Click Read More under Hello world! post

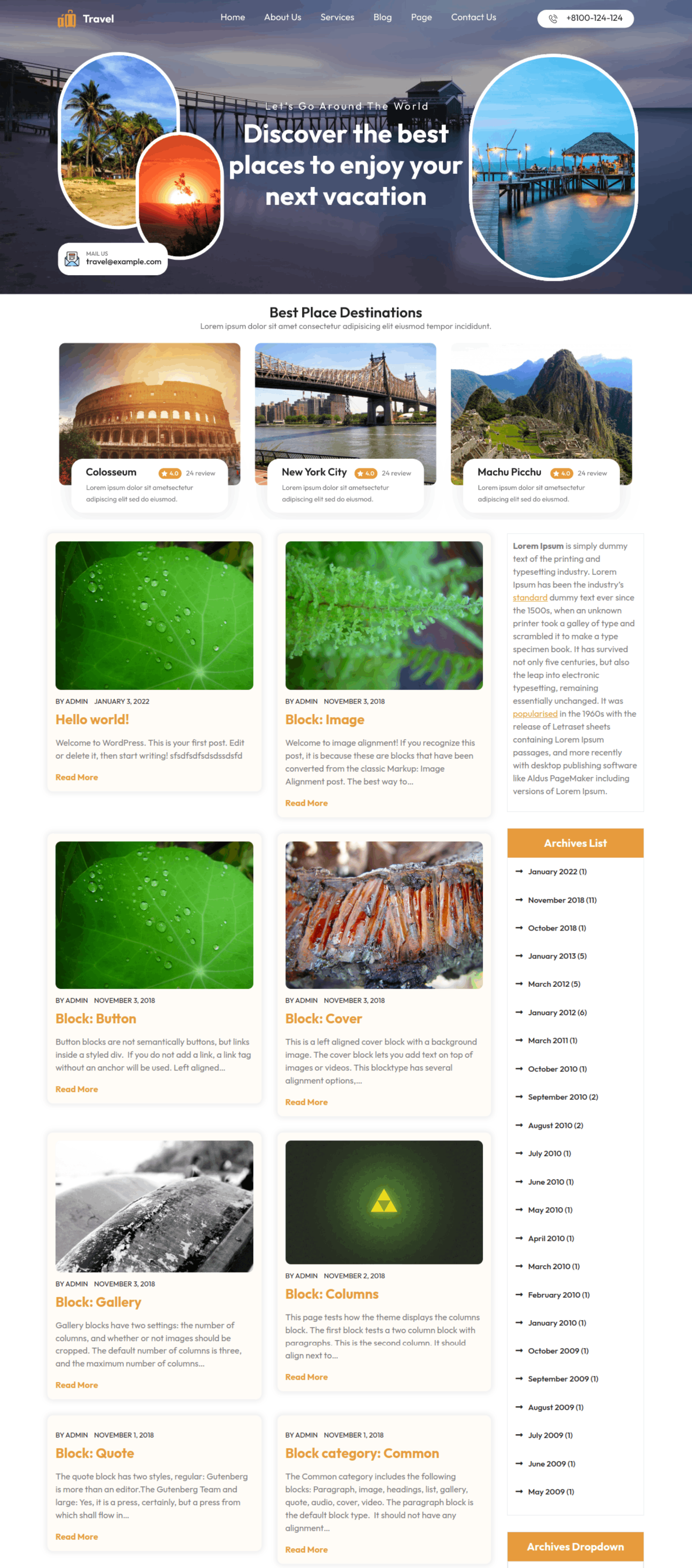(x=76, y=777)
